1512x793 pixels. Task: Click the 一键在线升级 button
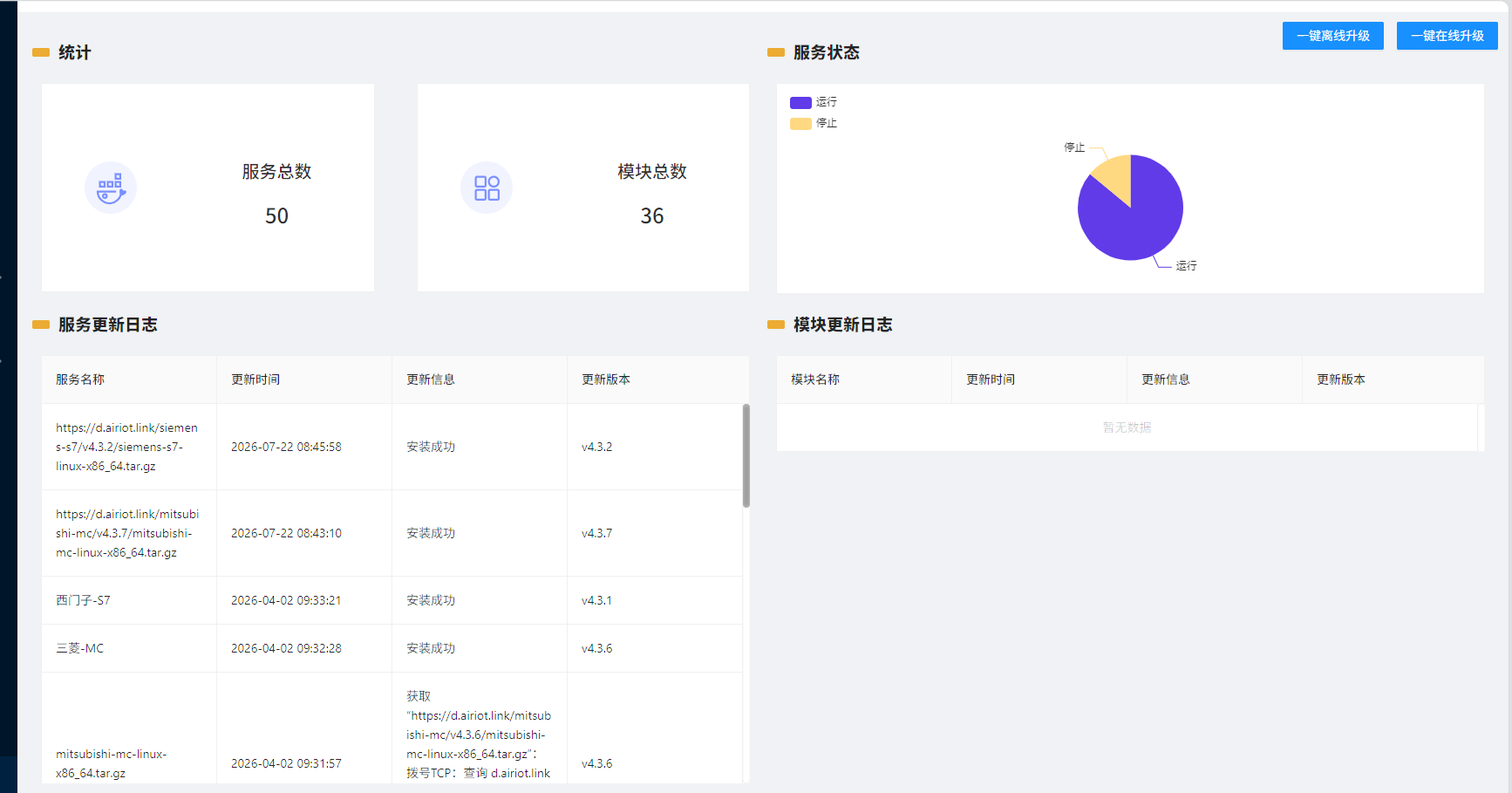tap(1447, 36)
